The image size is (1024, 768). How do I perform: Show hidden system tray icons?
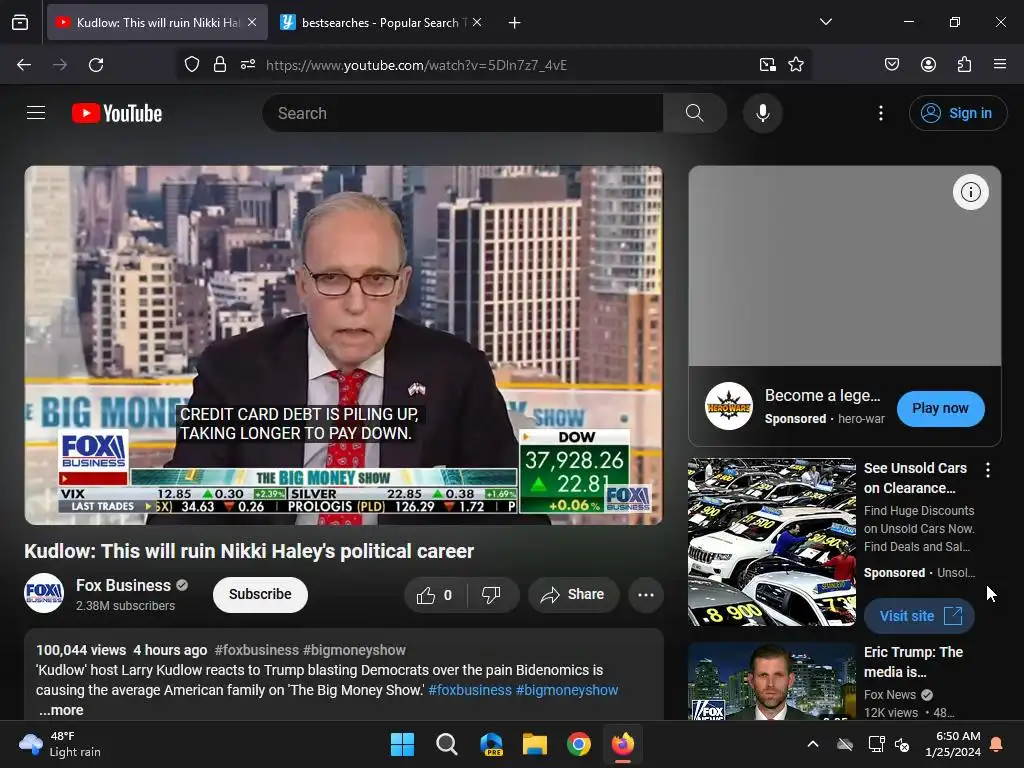pyautogui.click(x=813, y=744)
